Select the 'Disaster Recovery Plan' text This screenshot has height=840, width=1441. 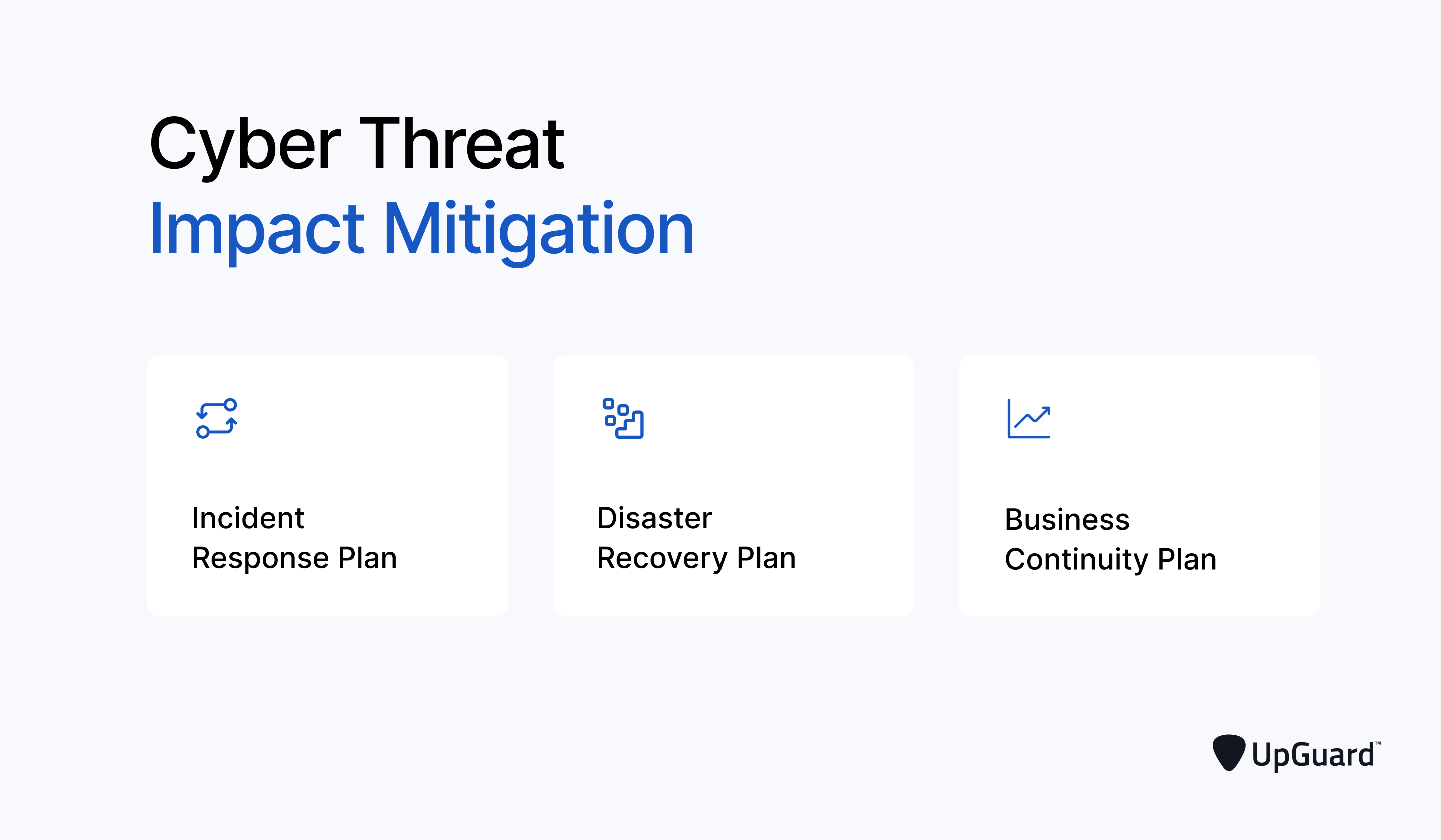[696, 539]
